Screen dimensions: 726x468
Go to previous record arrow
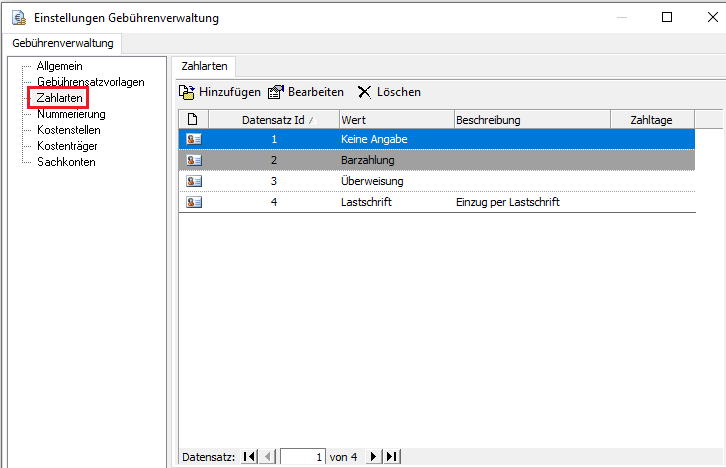[x=267, y=457]
